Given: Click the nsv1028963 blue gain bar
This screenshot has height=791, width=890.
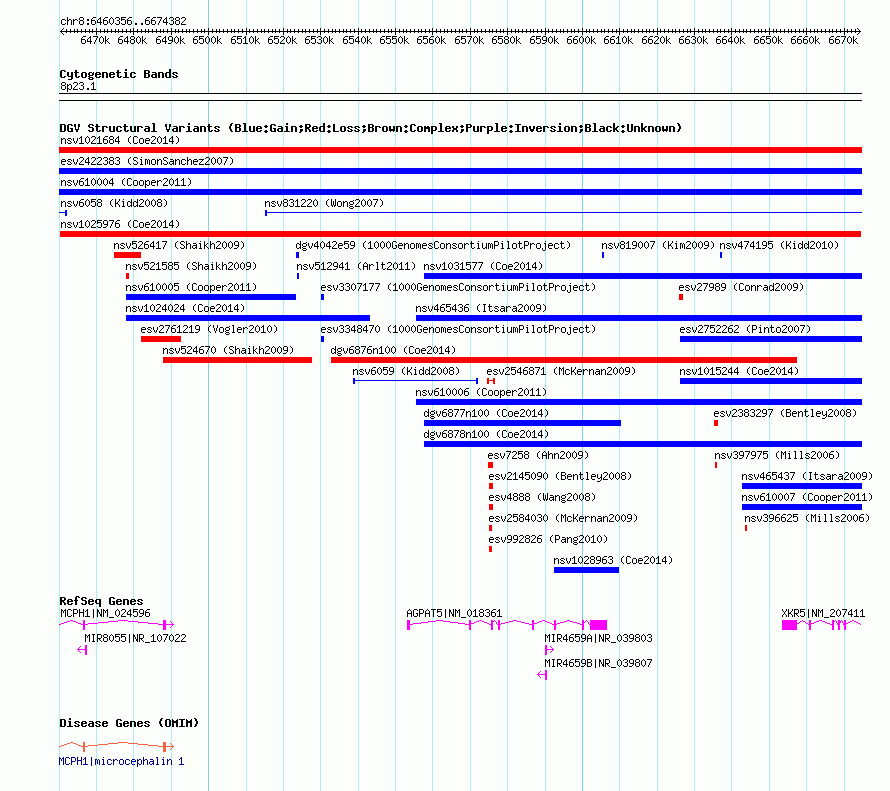Looking at the screenshot, I should click(x=586, y=570).
